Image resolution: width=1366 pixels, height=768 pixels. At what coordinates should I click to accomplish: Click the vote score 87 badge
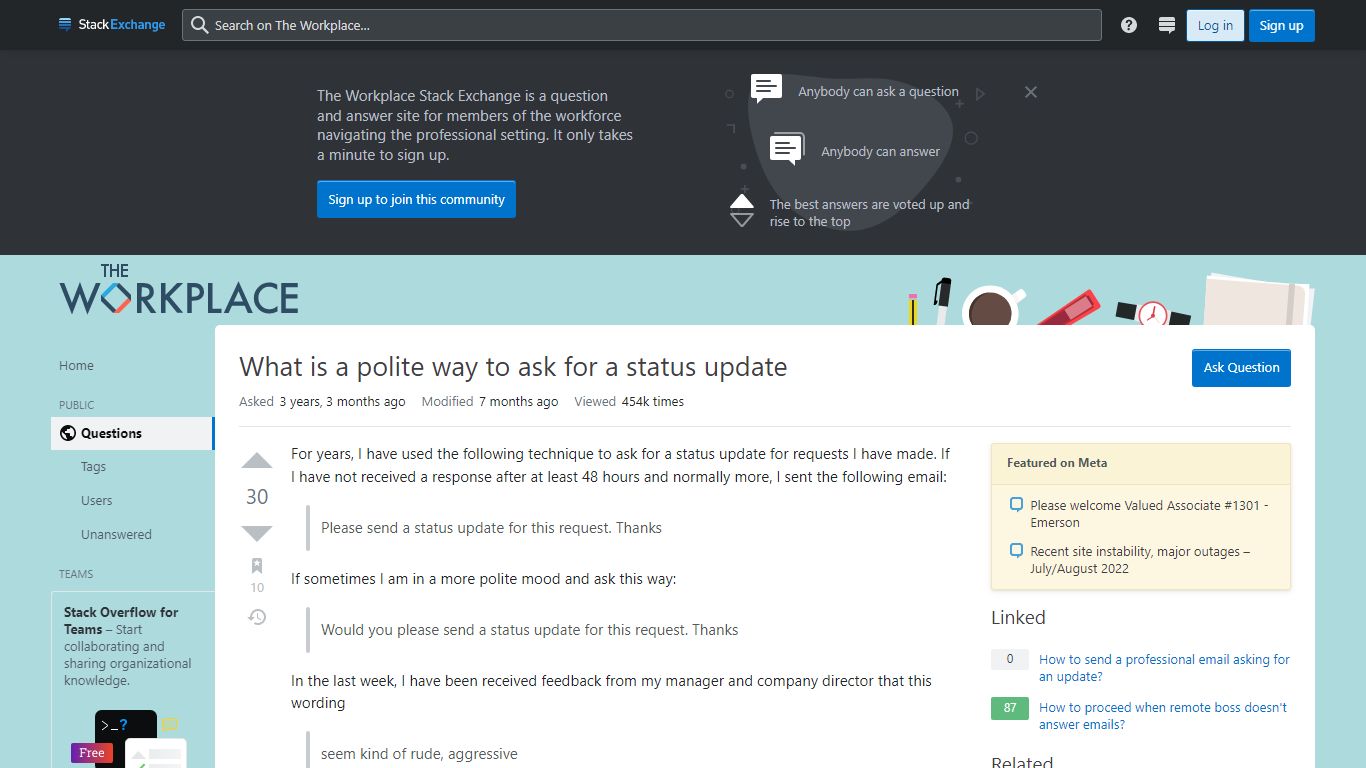coord(1010,708)
